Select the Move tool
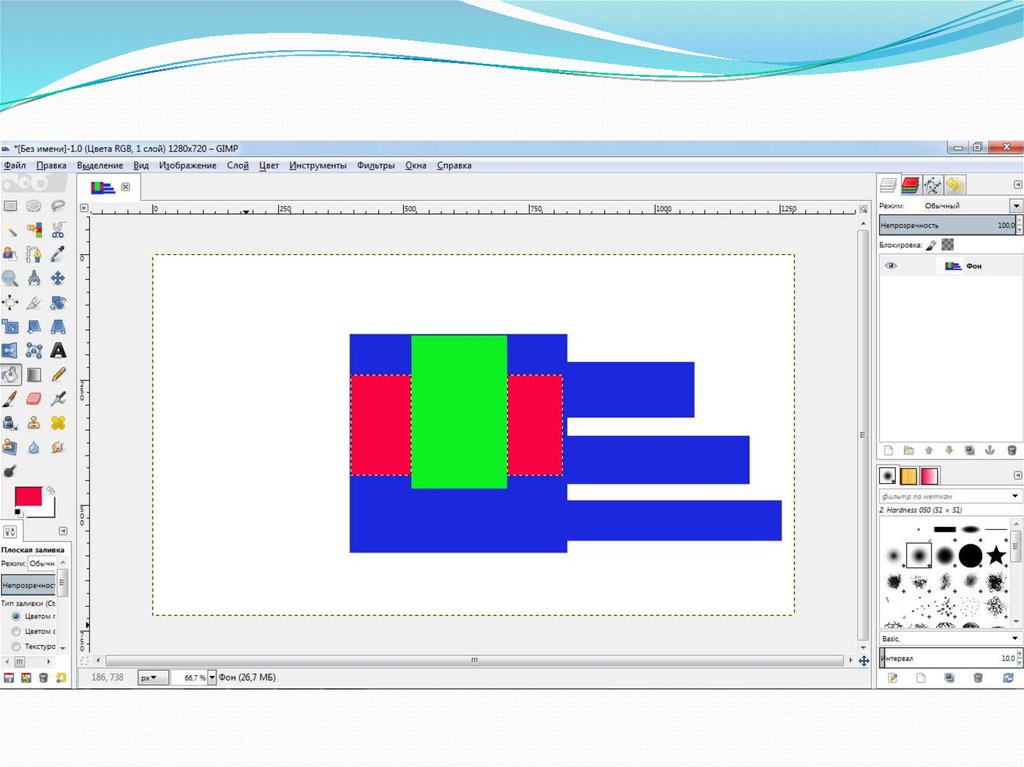Image resolution: width=1024 pixels, height=767 pixels. click(x=58, y=278)
